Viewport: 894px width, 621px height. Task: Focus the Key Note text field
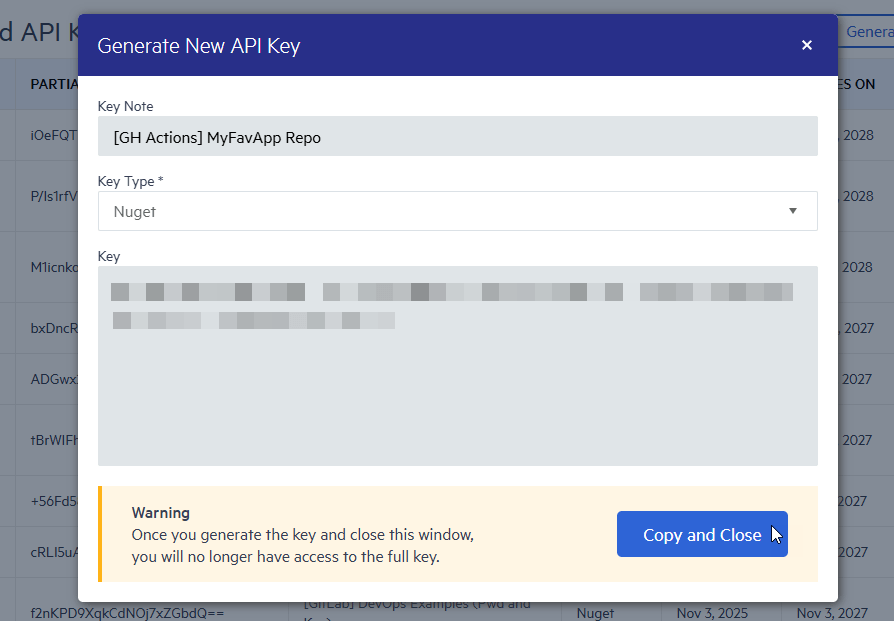pyautogui.click(x=457, y=137)
